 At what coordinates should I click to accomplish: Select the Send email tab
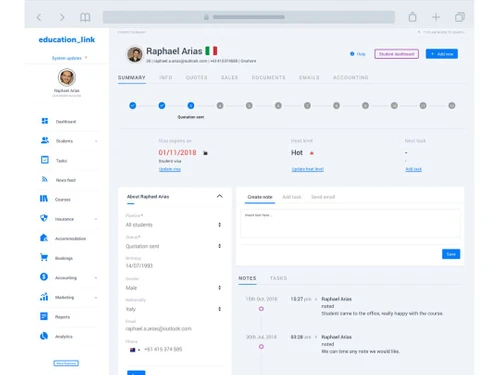[x=323, y=197]
